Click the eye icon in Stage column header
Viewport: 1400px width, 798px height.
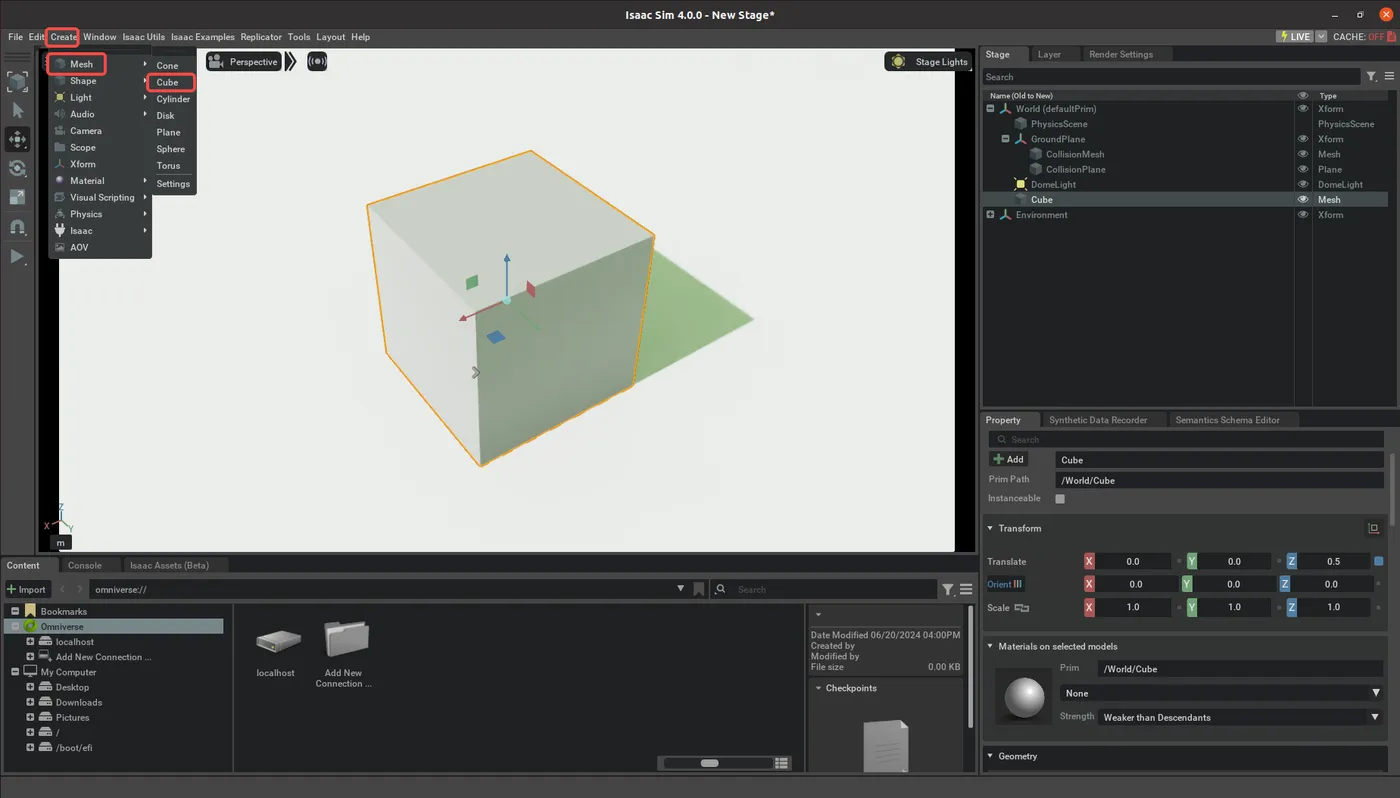coord(1302,96)
